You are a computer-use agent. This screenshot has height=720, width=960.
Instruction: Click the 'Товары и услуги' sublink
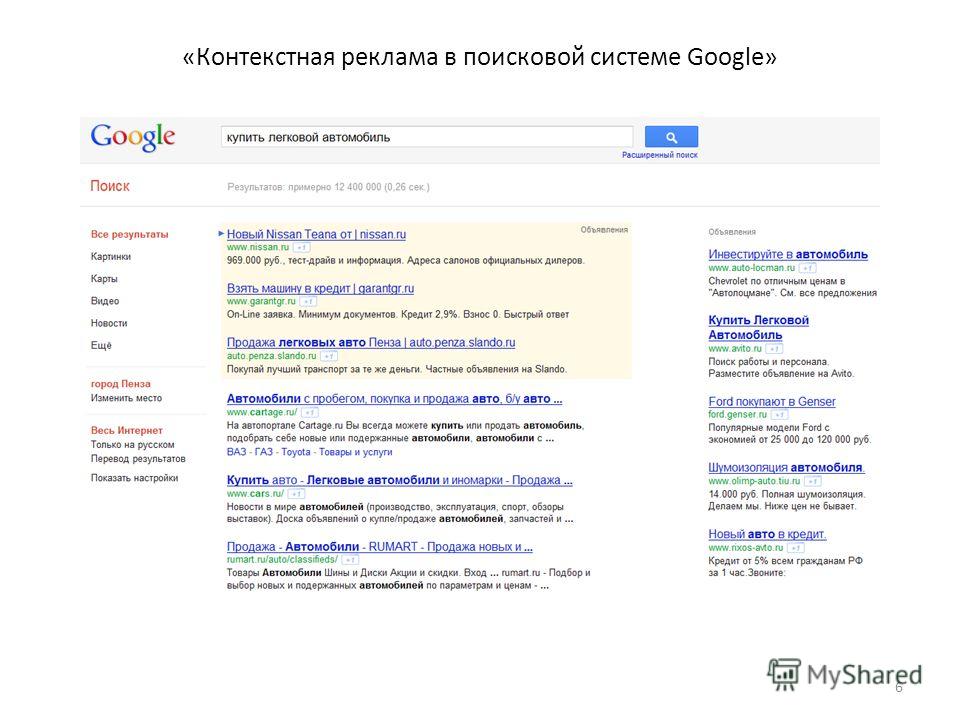[x=356, y=452]
